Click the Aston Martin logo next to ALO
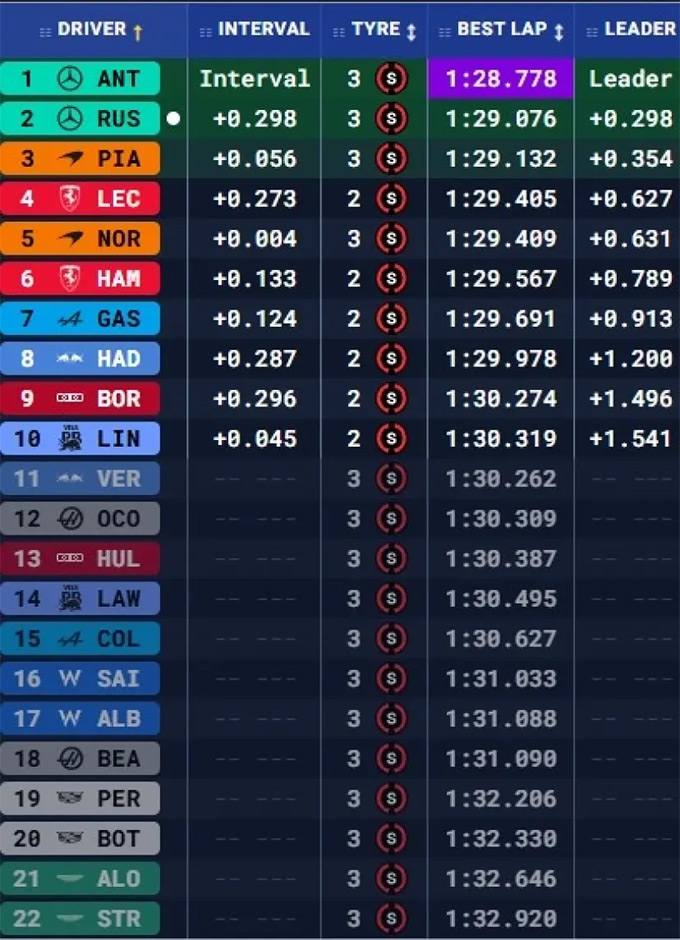 pyautogui.click(x=70, y=879)
